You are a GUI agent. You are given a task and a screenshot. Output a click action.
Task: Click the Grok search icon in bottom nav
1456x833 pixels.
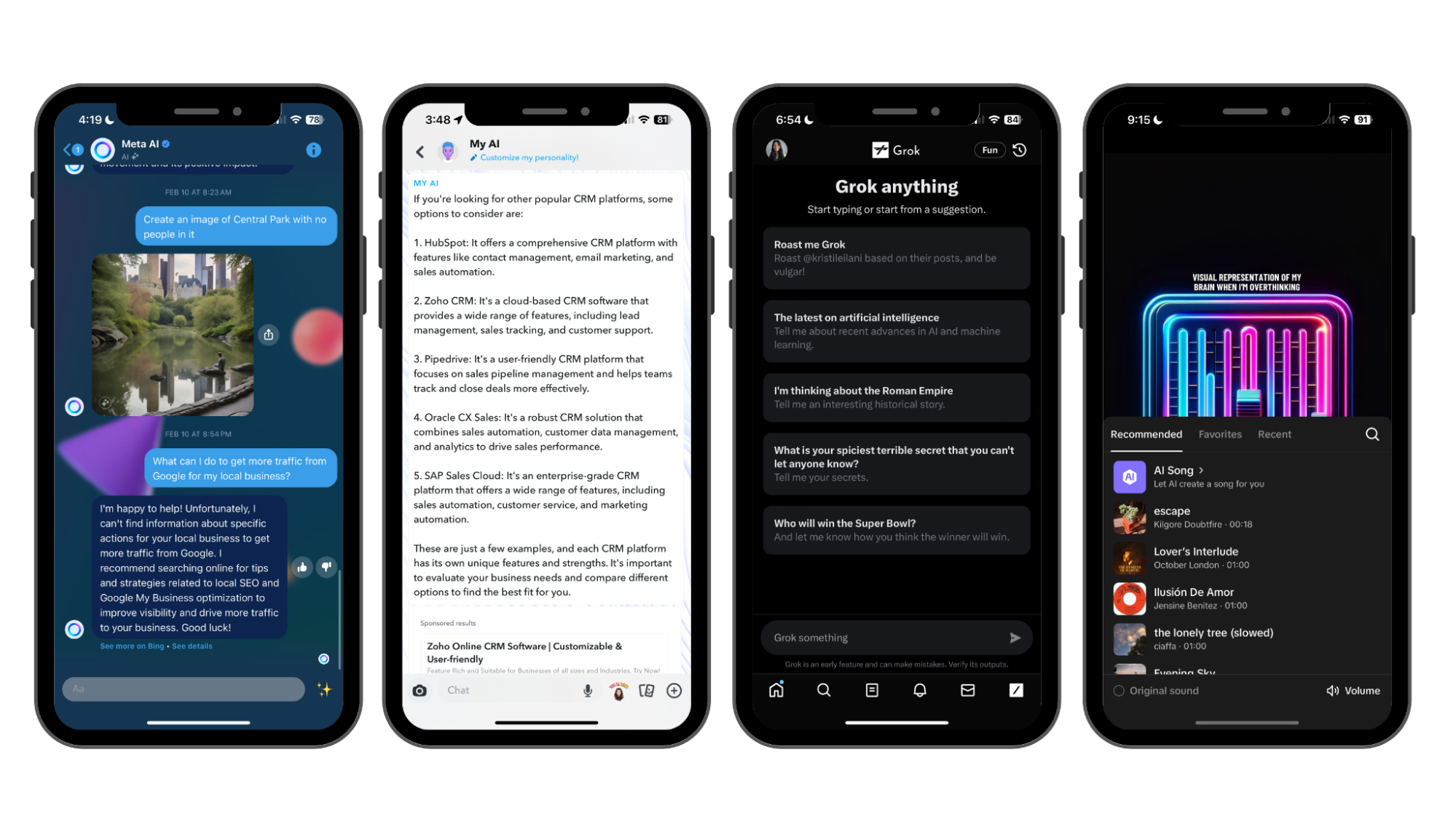824,690
